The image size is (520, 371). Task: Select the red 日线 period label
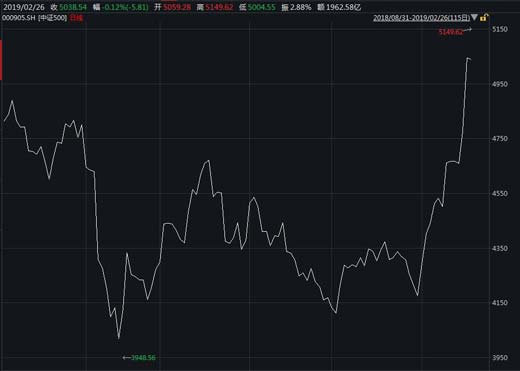click(76, 18)
